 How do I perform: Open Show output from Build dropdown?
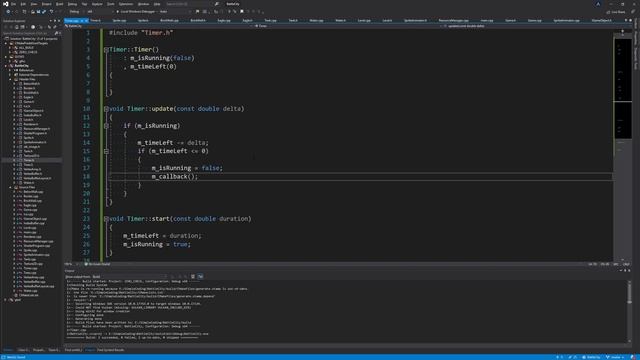[x=129, y=277]
